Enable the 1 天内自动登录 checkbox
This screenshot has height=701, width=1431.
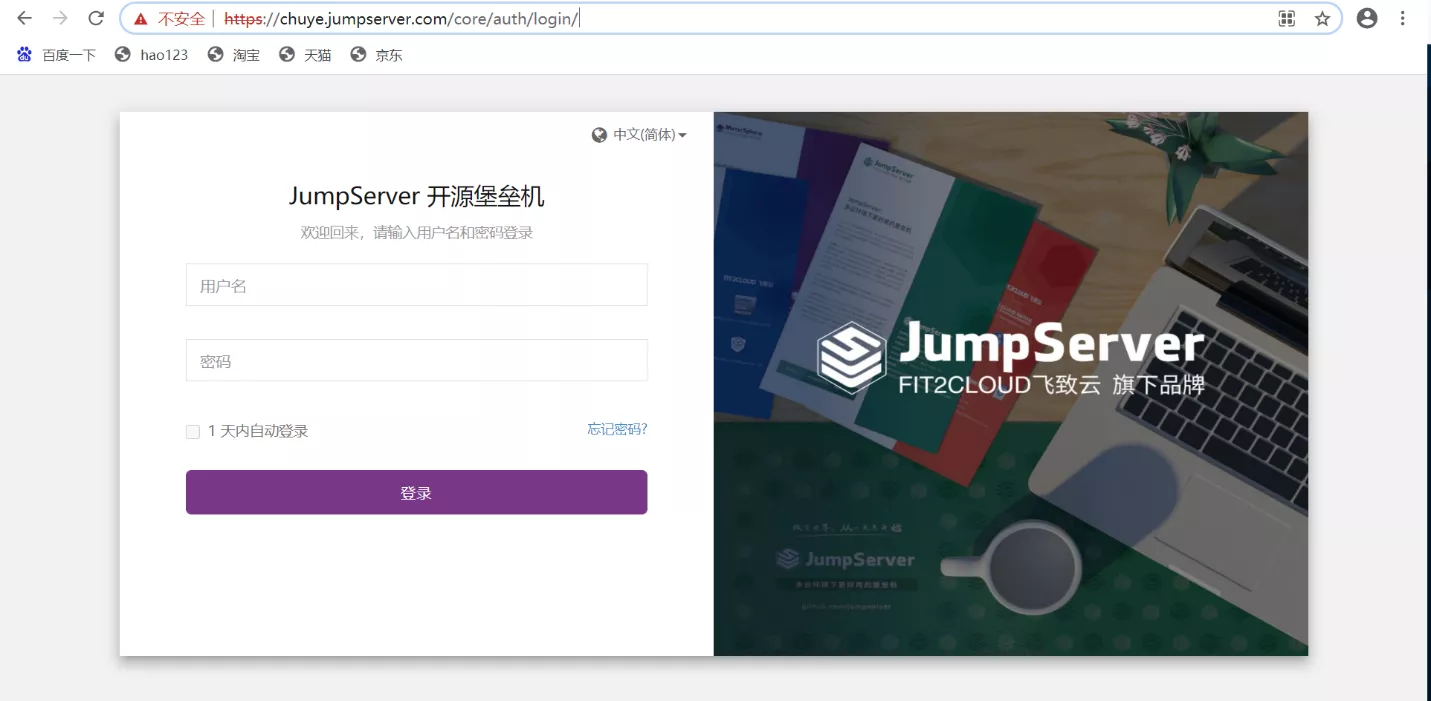[193, 432]
